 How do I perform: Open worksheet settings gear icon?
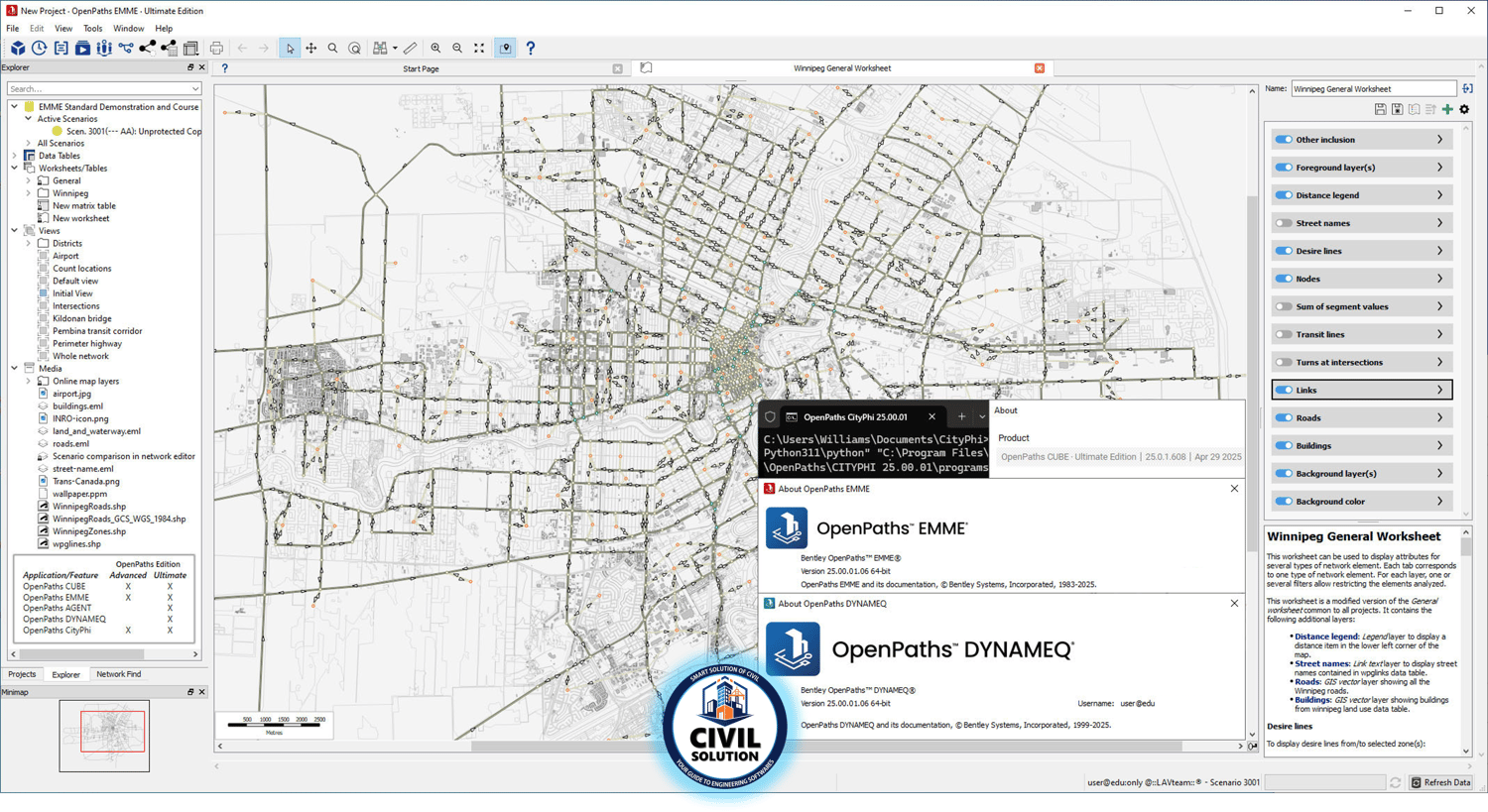point(1464,109)
